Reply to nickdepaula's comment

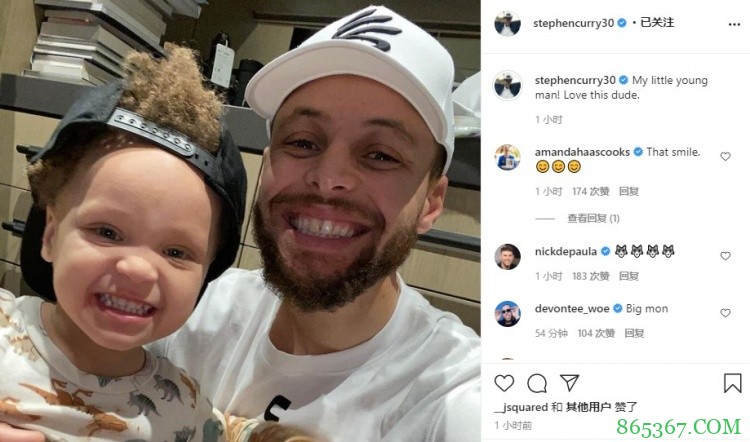click(x=629, y=276)
